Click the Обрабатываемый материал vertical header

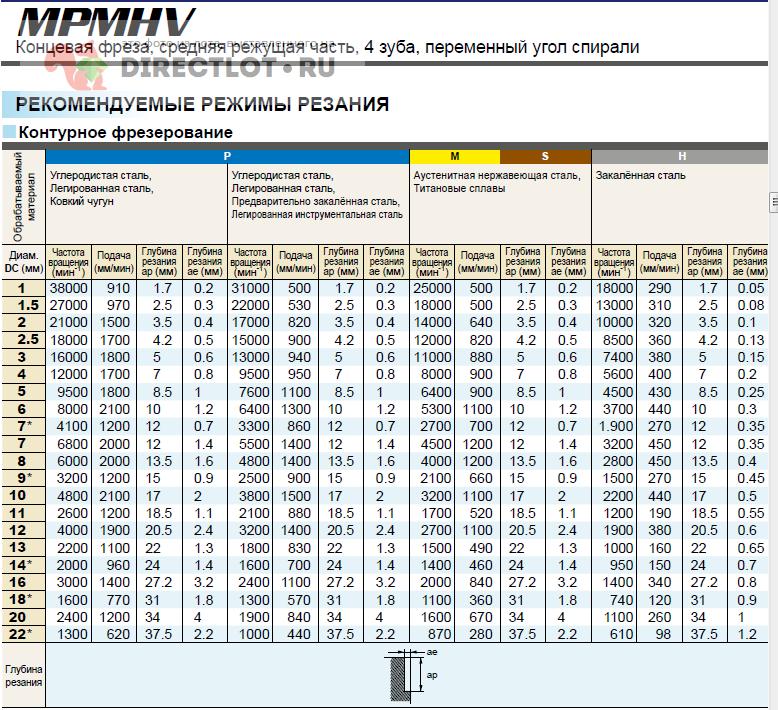[22, 195]
